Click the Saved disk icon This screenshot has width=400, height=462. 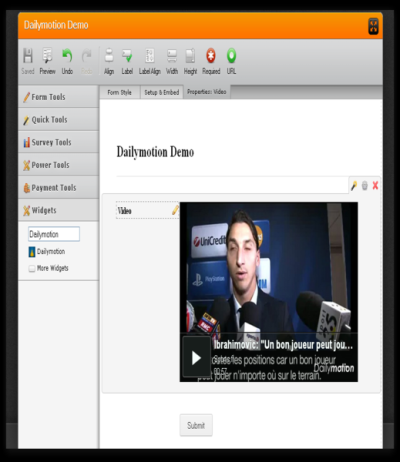tap(28, 56)
